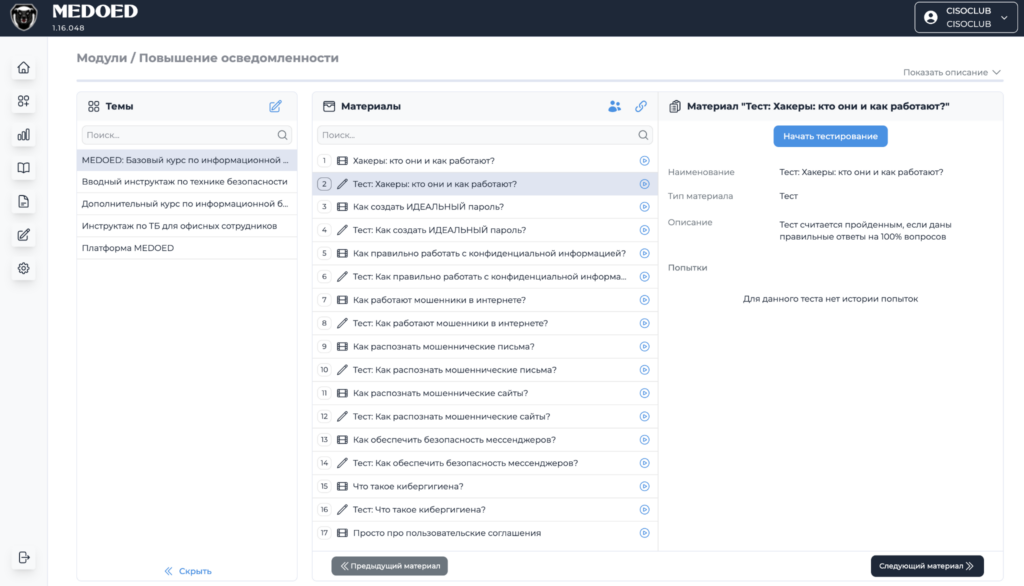Play 'Как правильно работать с конфиденциальной информацией?'
The image size is (1024, 586).
point(645,253)
